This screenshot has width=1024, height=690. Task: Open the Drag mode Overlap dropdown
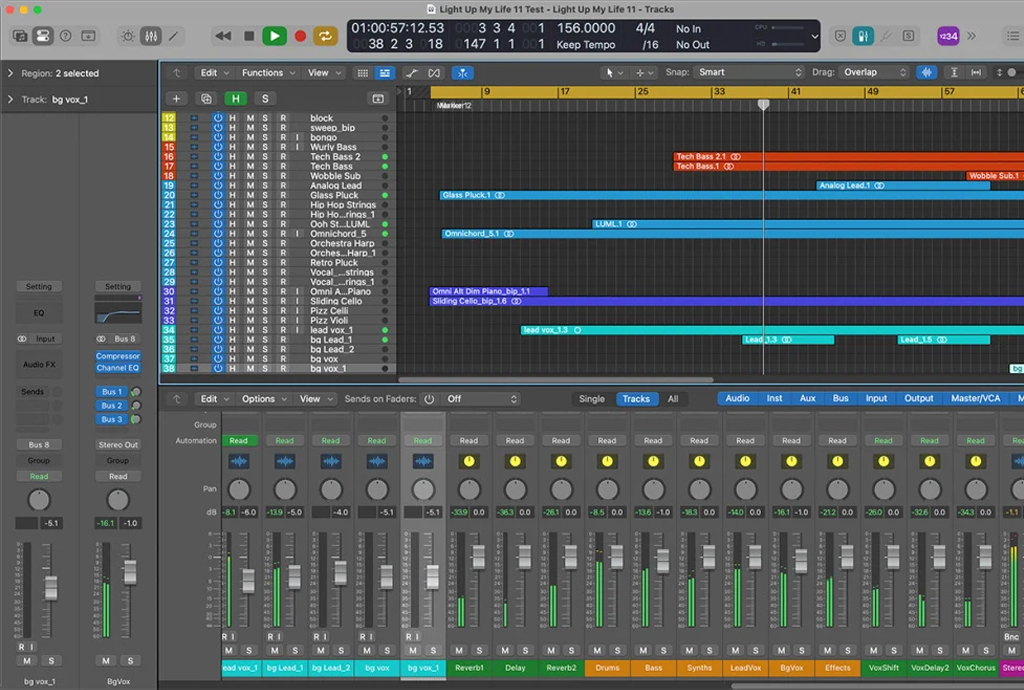(x=875, y=73)
